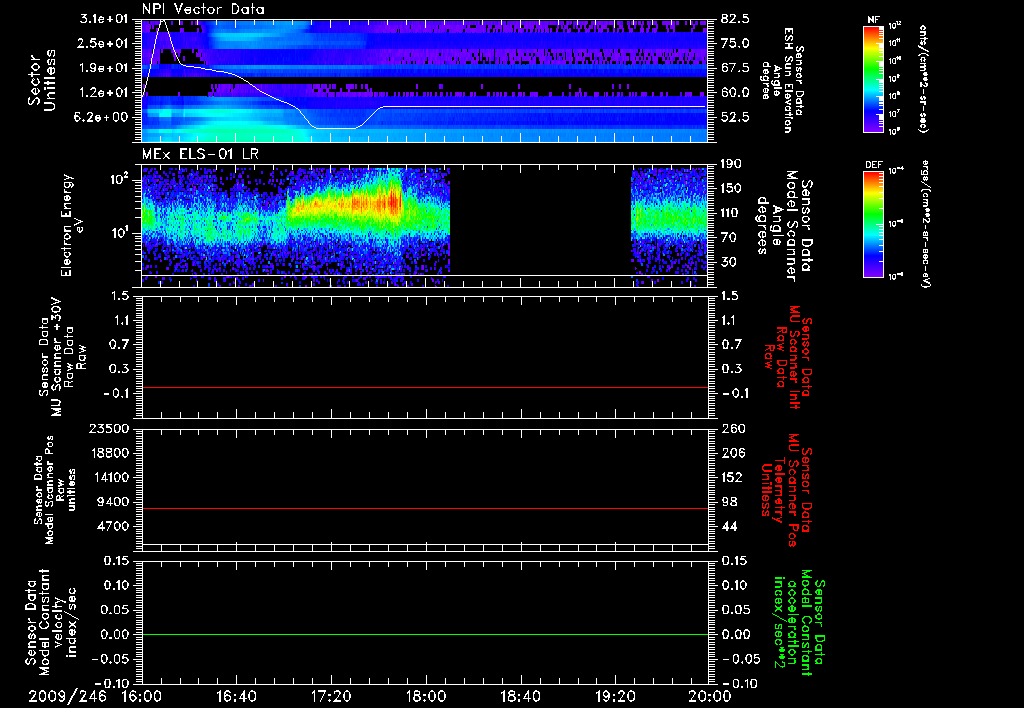Click the '17:20' time tick label
This screenshot has width=1024, height=708.
tap(330, 696)
